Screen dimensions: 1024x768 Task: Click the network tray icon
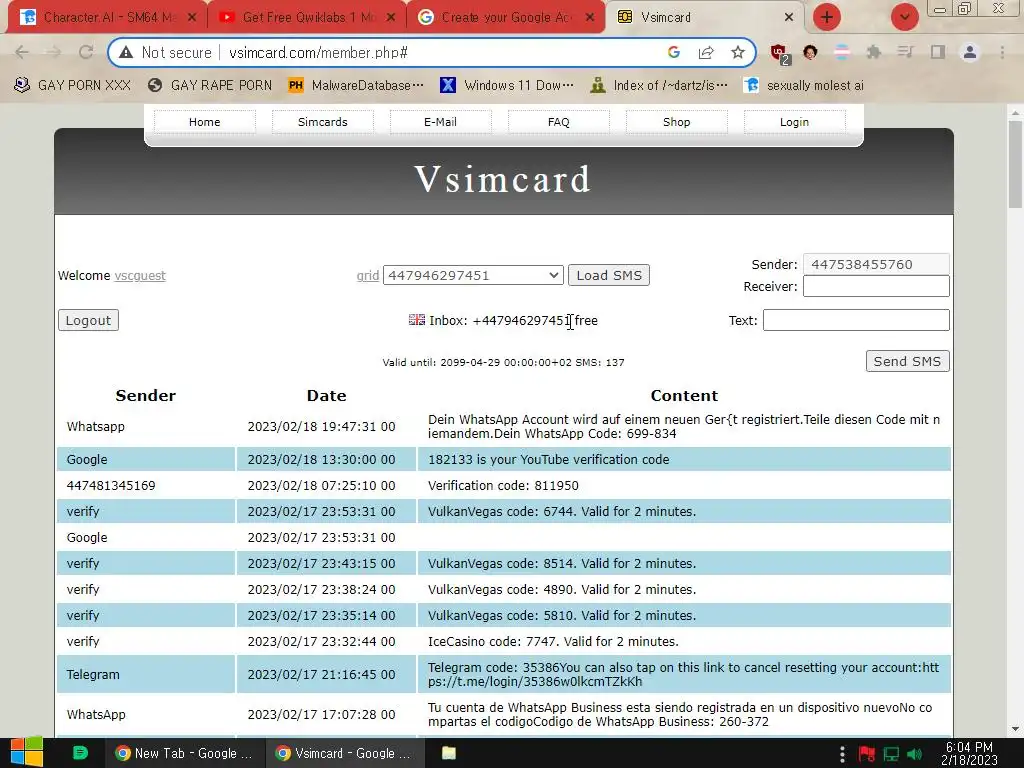pos(891,754)
